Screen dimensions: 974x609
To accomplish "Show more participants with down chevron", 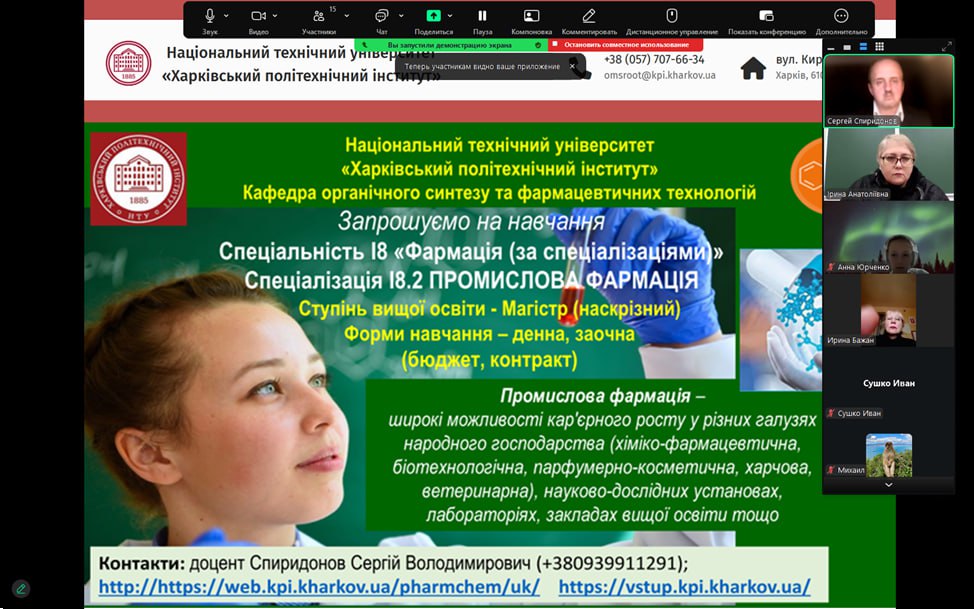I will 888,485.
